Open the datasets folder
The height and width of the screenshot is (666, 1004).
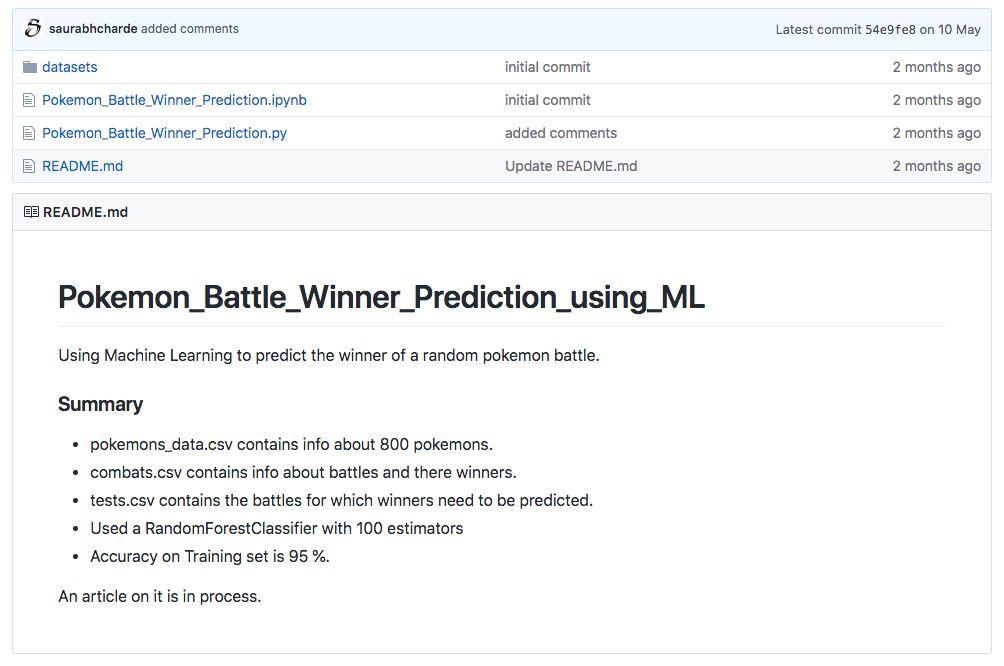pyautogui.click(x=70, y=67)
